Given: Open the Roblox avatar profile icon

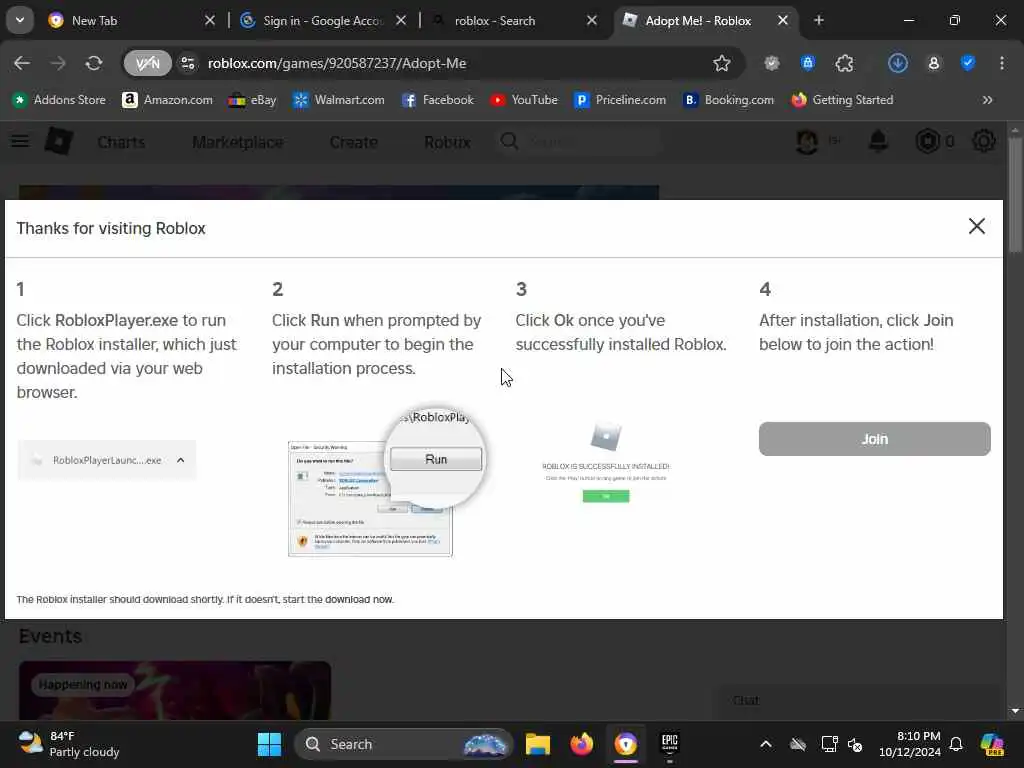Looking at the screenshot, I should [x=807, y=142].
